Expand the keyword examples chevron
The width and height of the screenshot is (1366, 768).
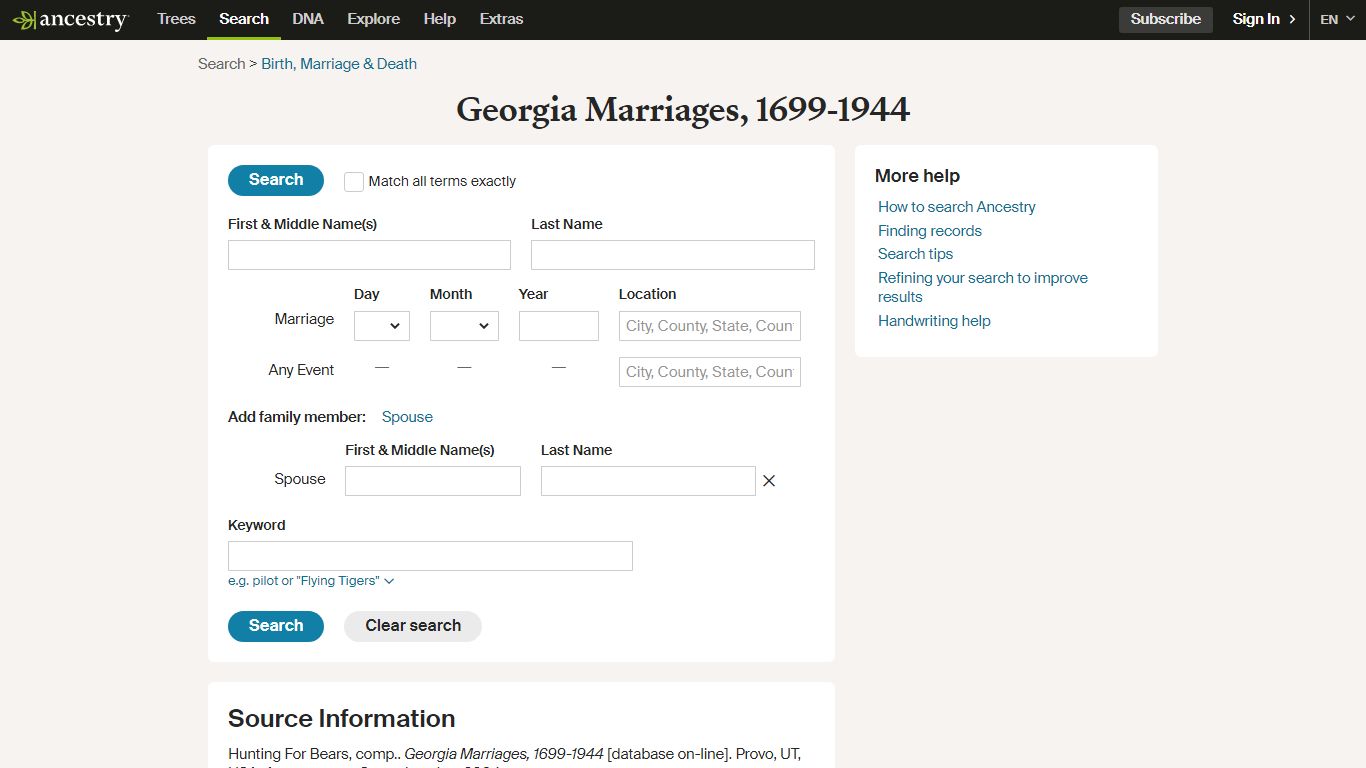[x=389, y=581]
